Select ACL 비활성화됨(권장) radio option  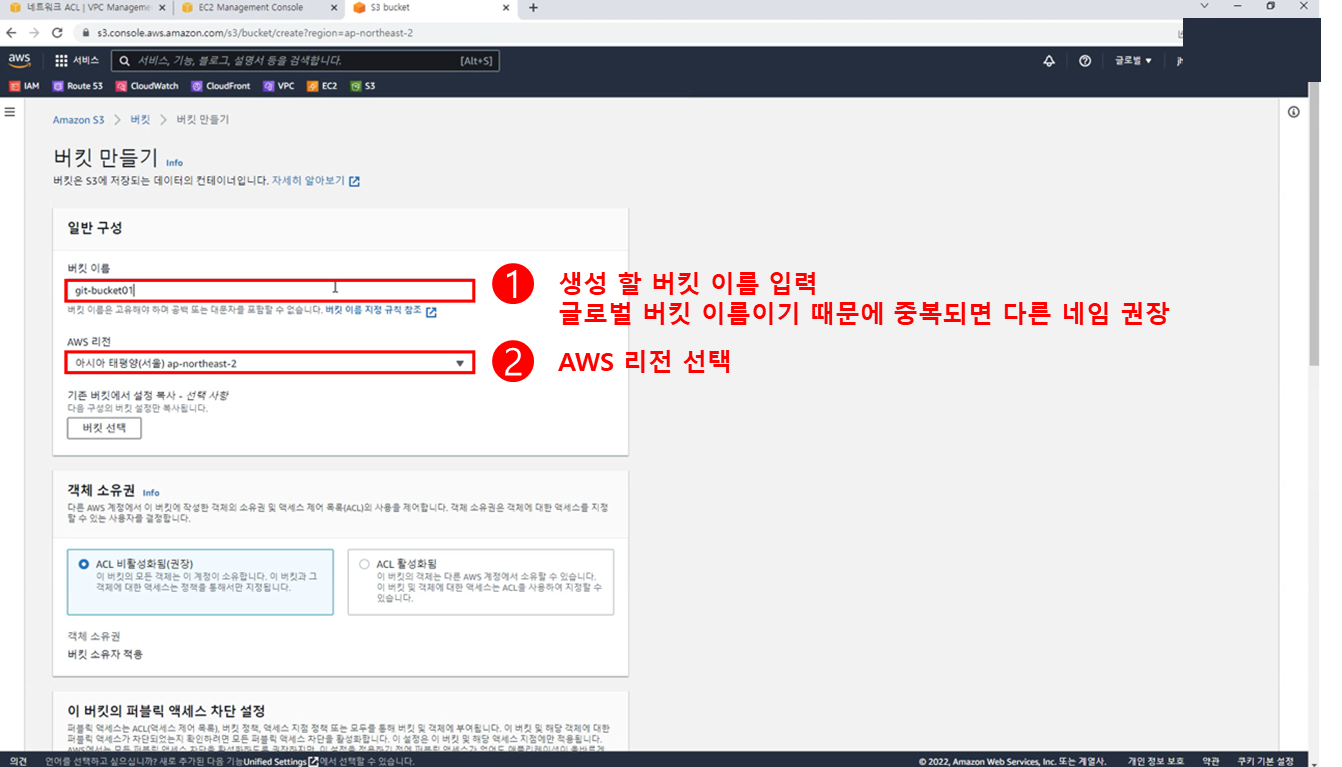[x=84, y=564]
